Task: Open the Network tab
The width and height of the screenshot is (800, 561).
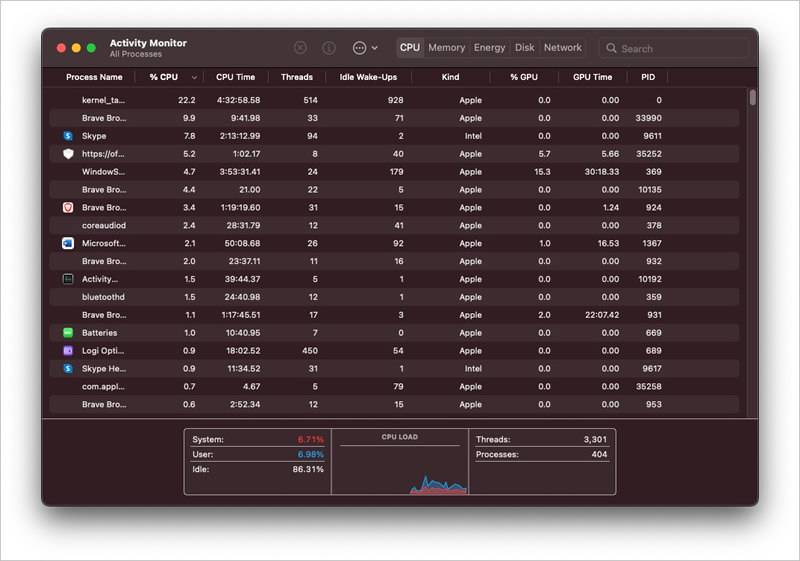Action: [x=562, y=47]
